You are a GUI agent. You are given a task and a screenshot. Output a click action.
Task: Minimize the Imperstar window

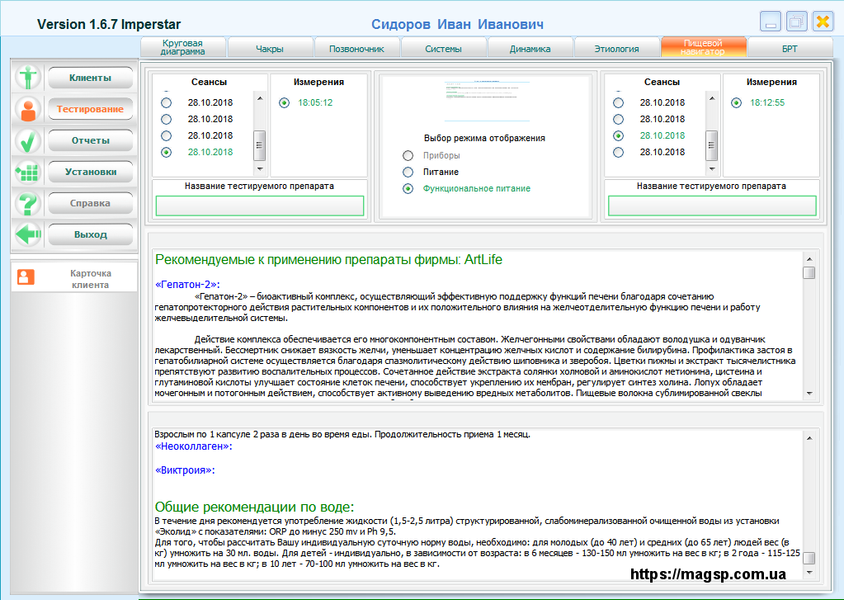pyautogui.click(x=770, y=22)
